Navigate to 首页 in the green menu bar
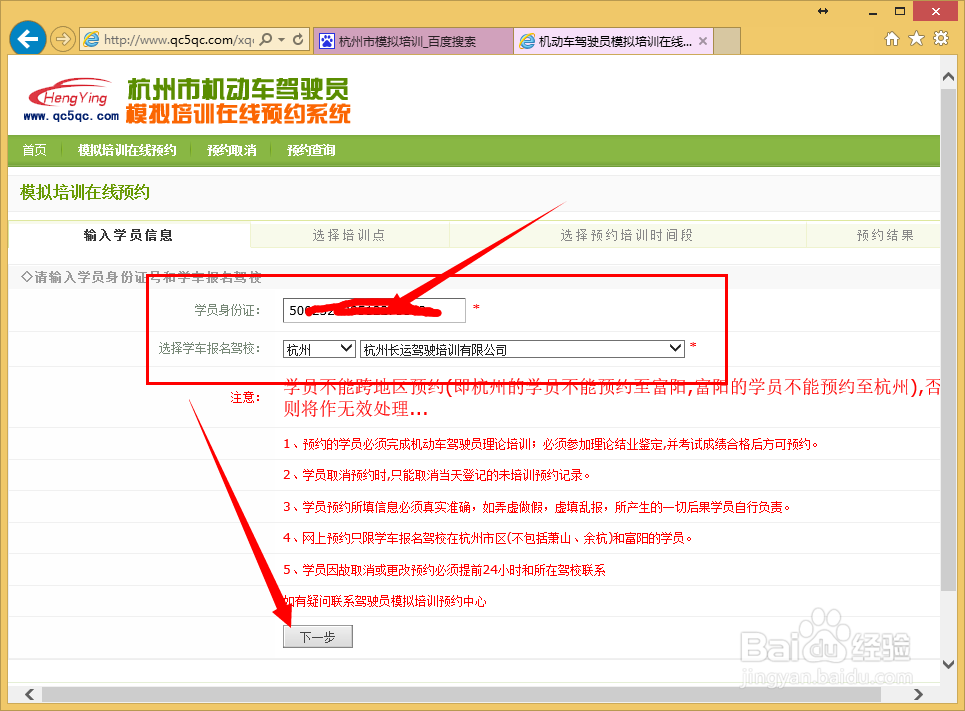The image size is (965, 711). (34, 150)
